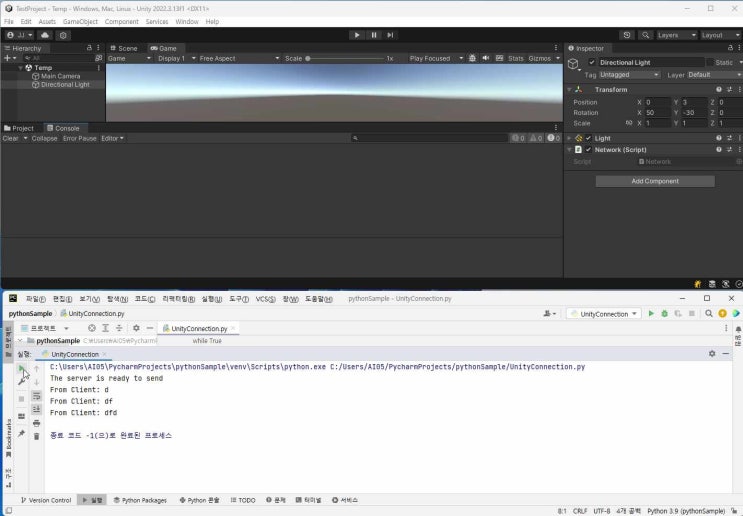The height and width of the screenshot is (516, 743).
Task: Click the Unity Pause button
Action: 374,35
